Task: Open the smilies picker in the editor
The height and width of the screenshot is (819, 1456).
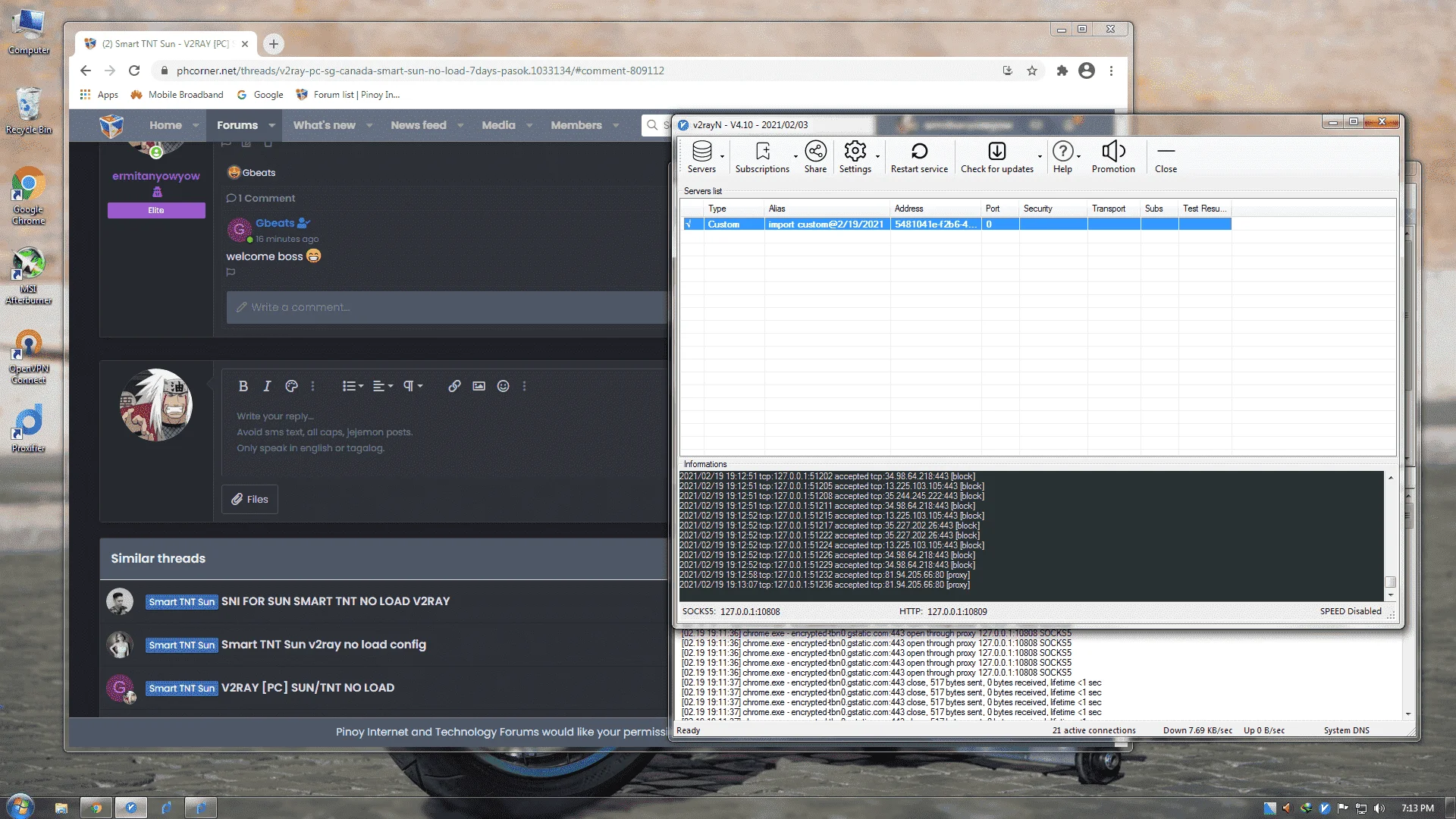Action: point(503,386)
